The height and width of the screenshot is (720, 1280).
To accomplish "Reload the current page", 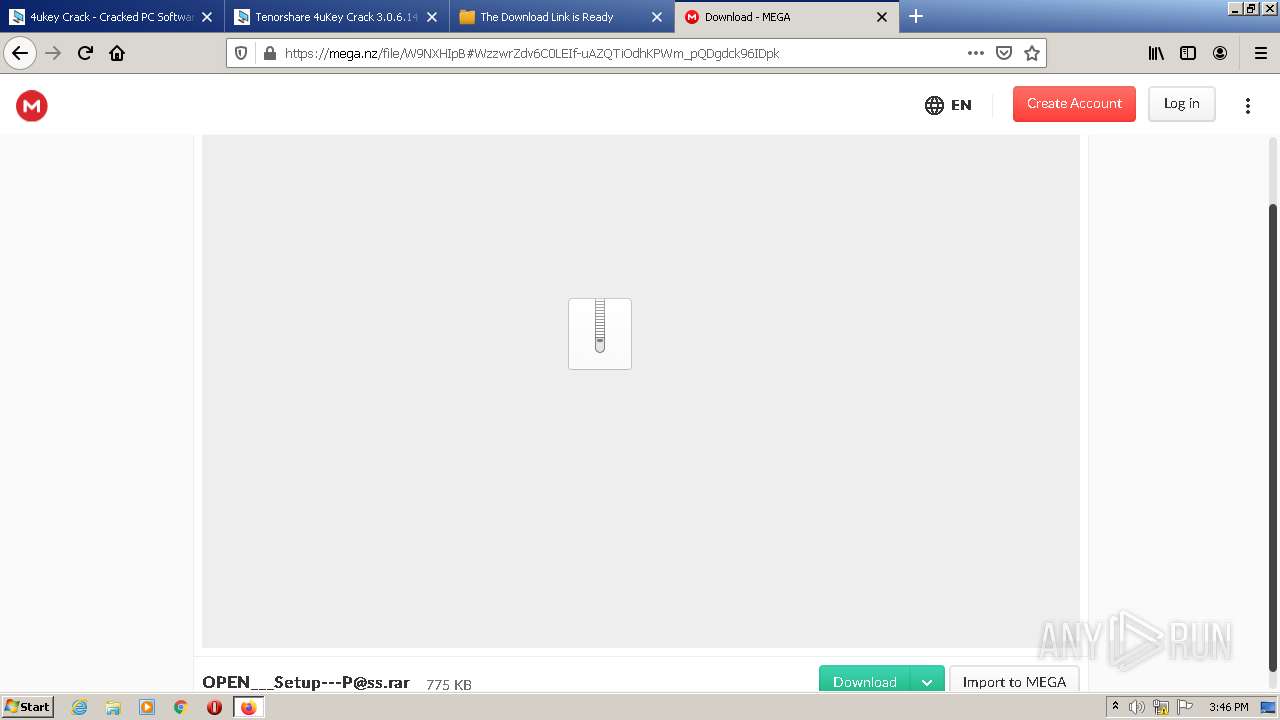I will 85,53.
